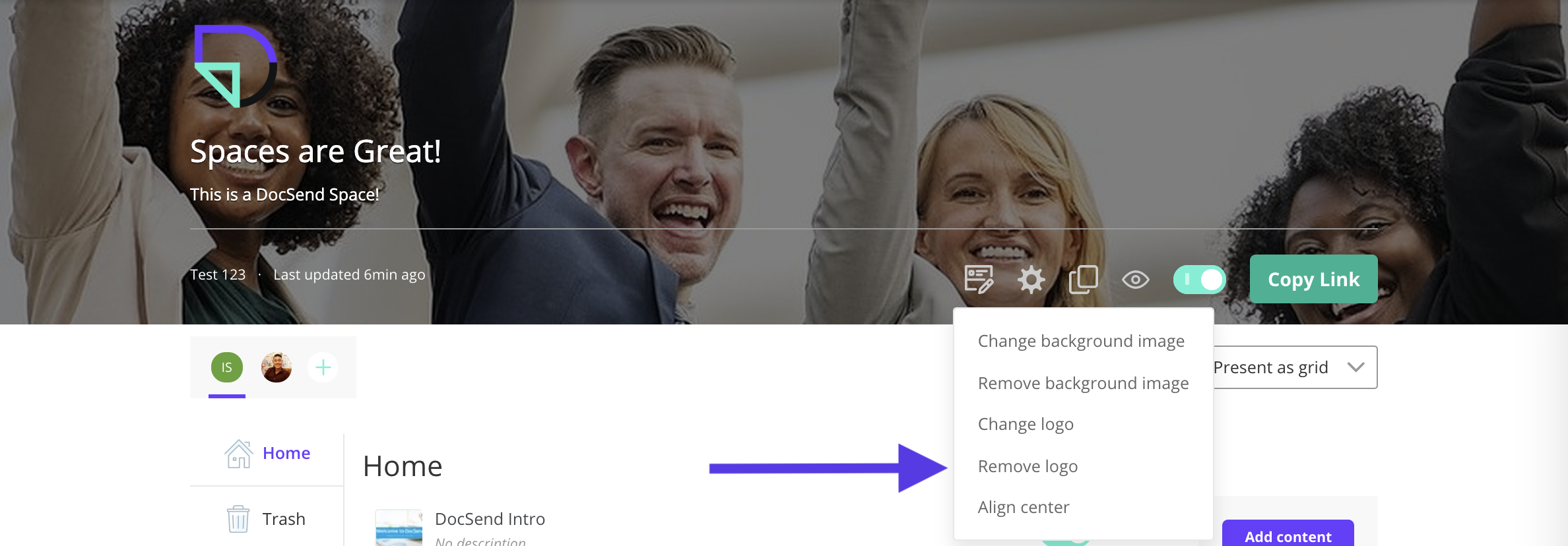This screenshot has height=546, width=1568.
Task: Click the Copy Link button
Action: (x=1313, y=279)
